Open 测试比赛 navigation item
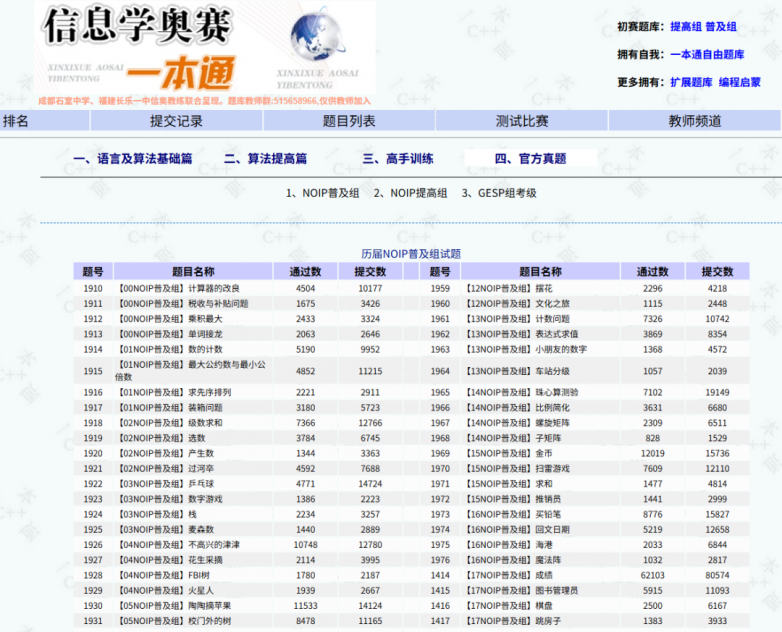 pyautogui.click(x=522, y=121)
